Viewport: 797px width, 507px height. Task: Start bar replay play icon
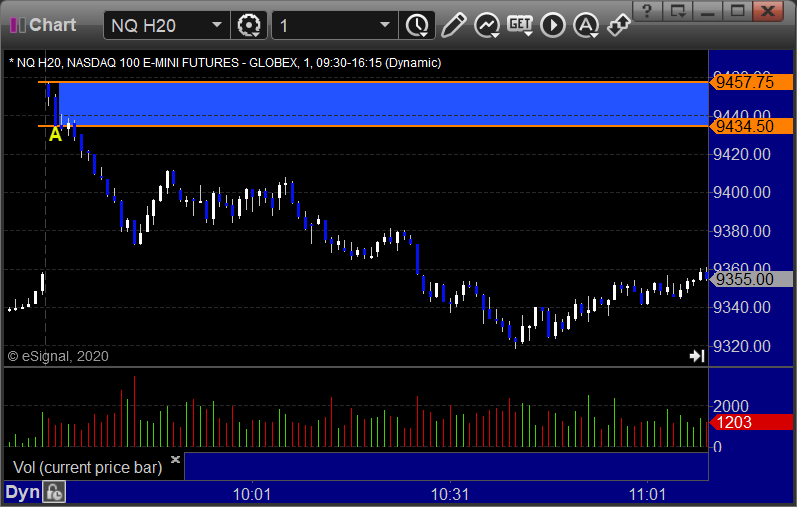pos(553,25)
